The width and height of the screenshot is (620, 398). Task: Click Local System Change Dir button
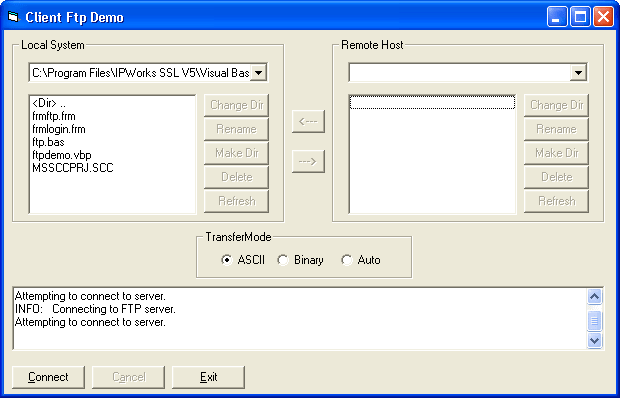pos(236,105)
